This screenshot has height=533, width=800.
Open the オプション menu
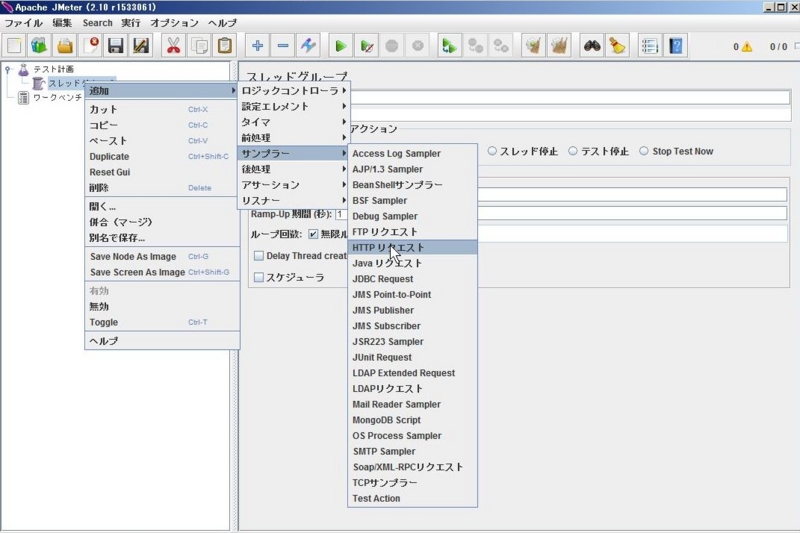174,23
